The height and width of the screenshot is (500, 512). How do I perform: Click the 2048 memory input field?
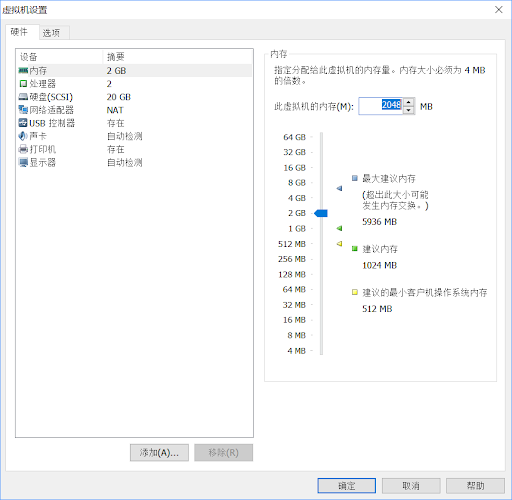click(381, 106)
